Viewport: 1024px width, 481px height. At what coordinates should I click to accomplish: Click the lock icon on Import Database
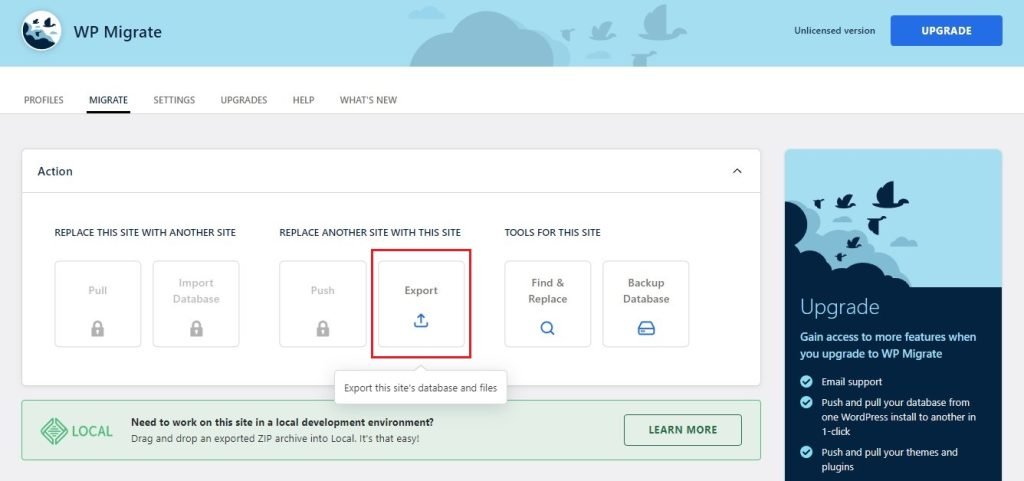(x=196, y=328)
